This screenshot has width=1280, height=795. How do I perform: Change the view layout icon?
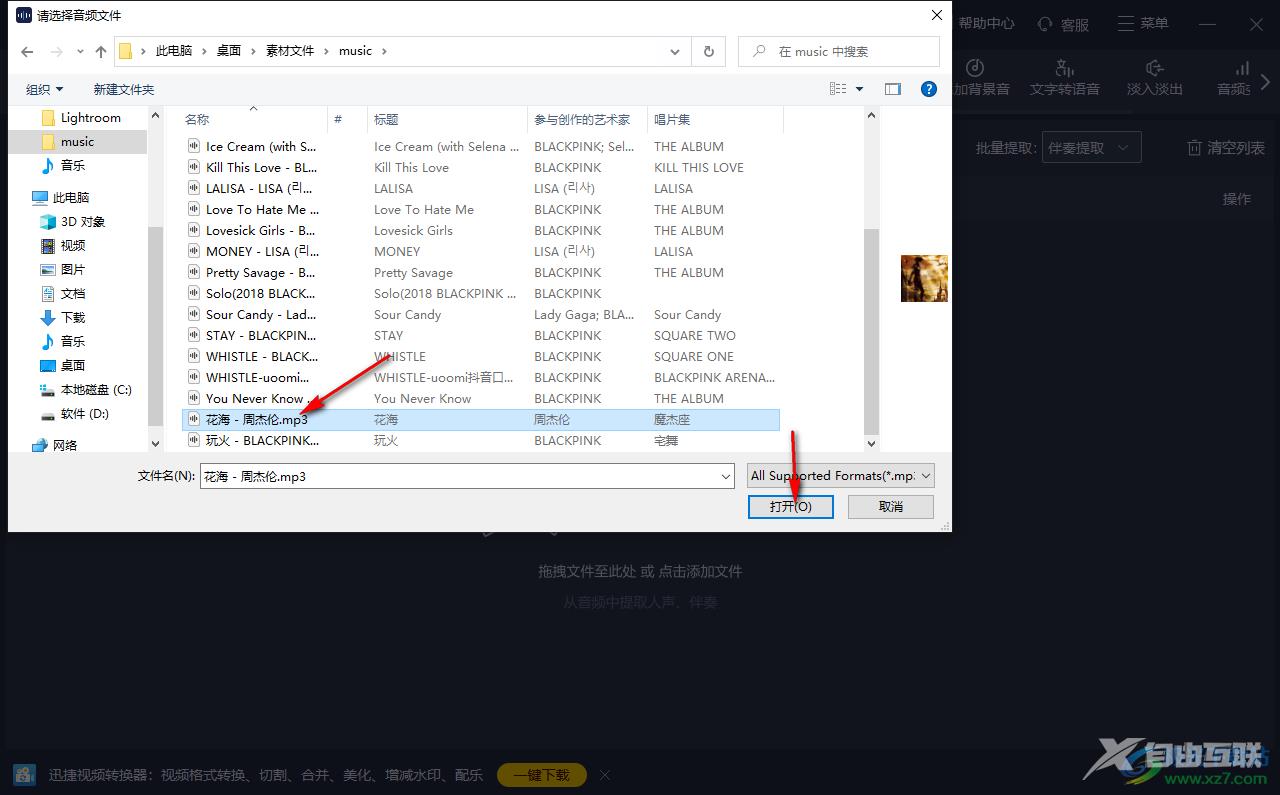[838, 89]
